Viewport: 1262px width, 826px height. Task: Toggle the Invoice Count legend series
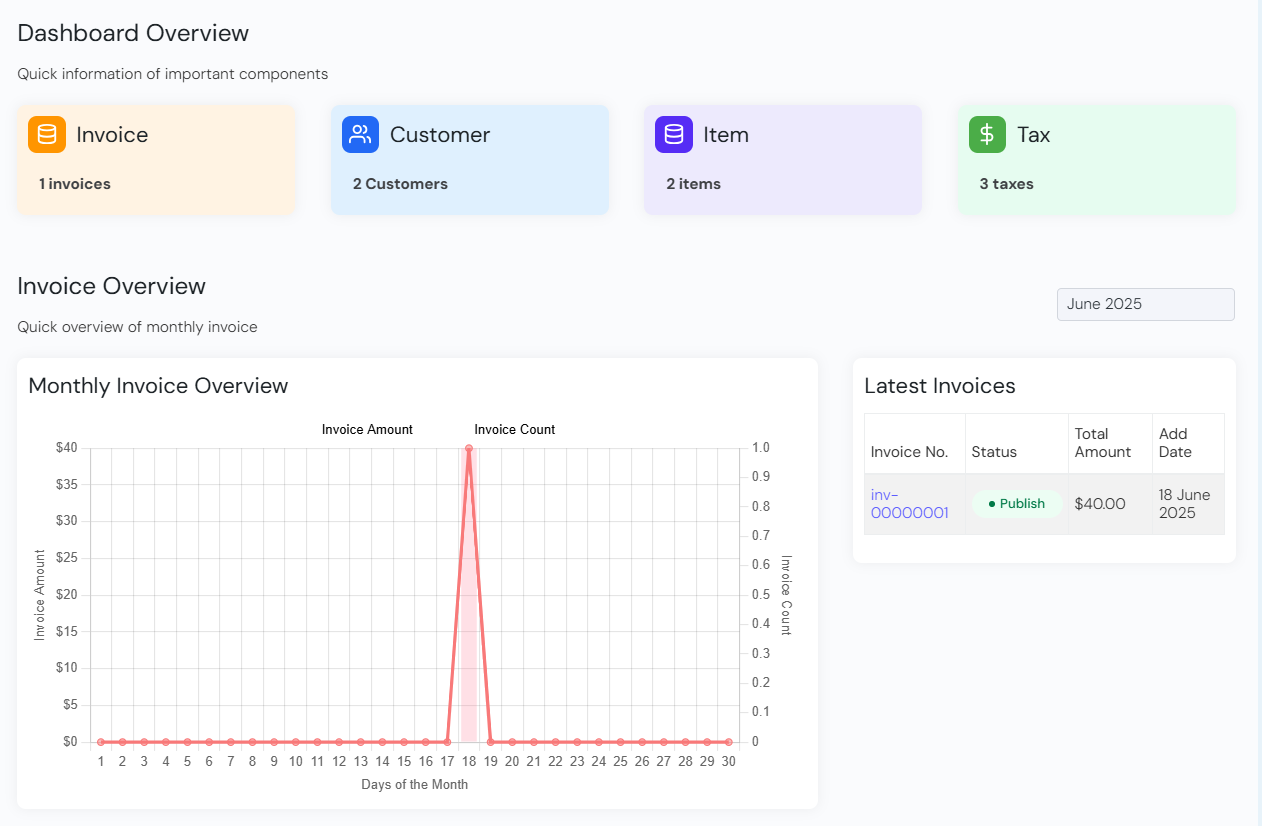click(x=514, y=430)
